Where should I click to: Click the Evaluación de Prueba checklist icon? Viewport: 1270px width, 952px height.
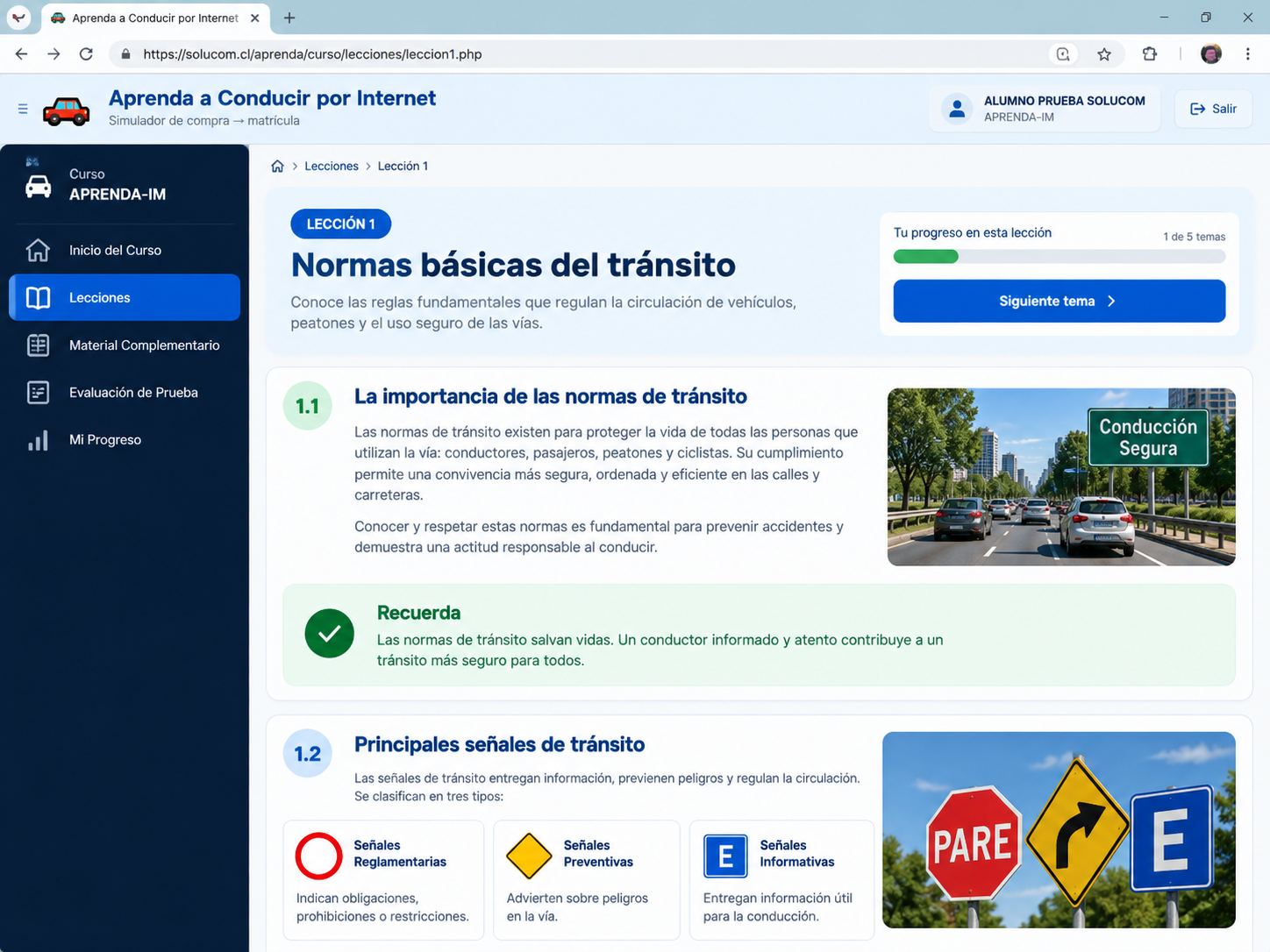pyautogui.click(x=38, y=392)
